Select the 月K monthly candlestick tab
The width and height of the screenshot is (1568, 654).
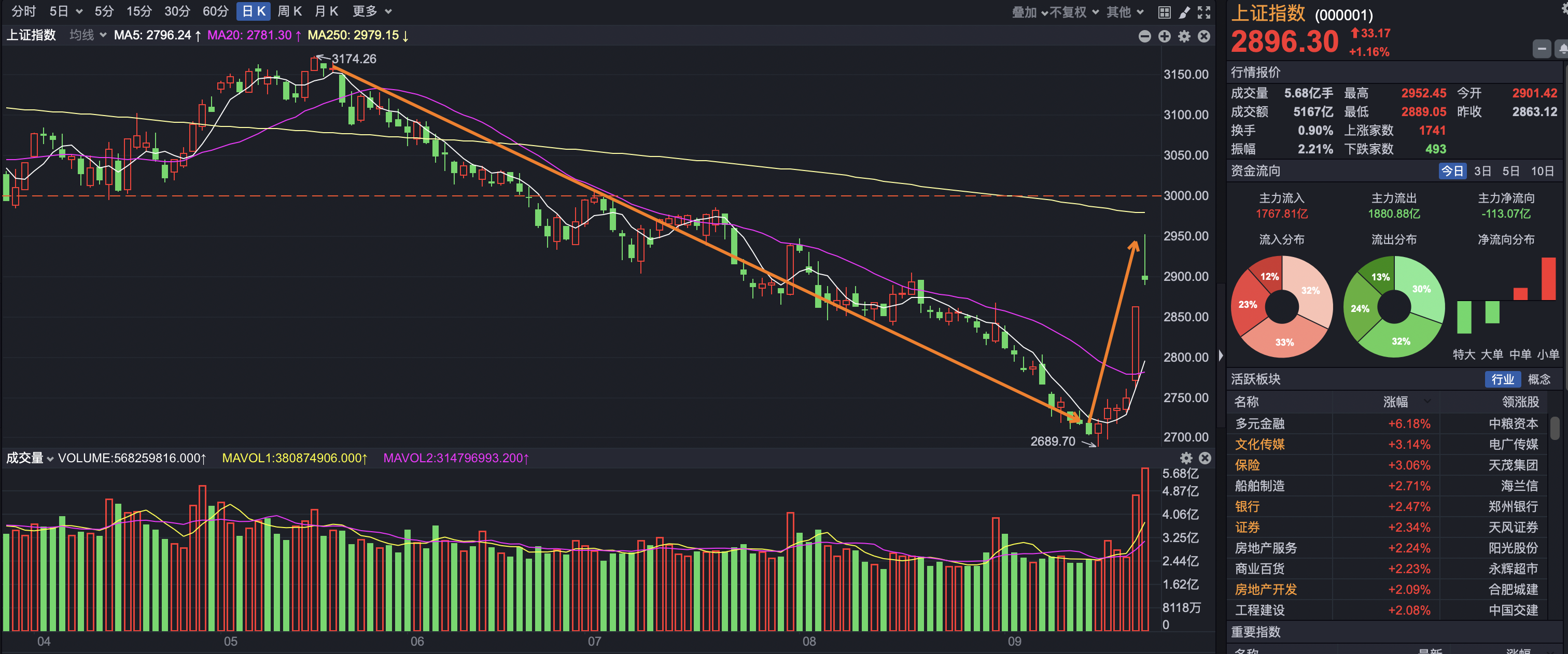pyautogui.click(x=326, y=11)
